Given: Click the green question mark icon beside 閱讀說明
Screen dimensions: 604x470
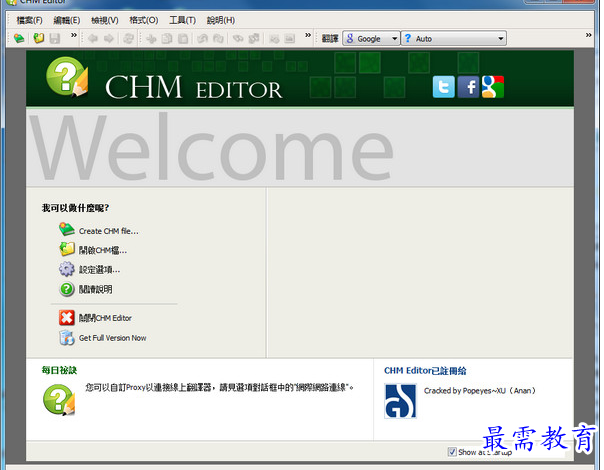Looking at the screenshot, I should (x=67, y=289).
